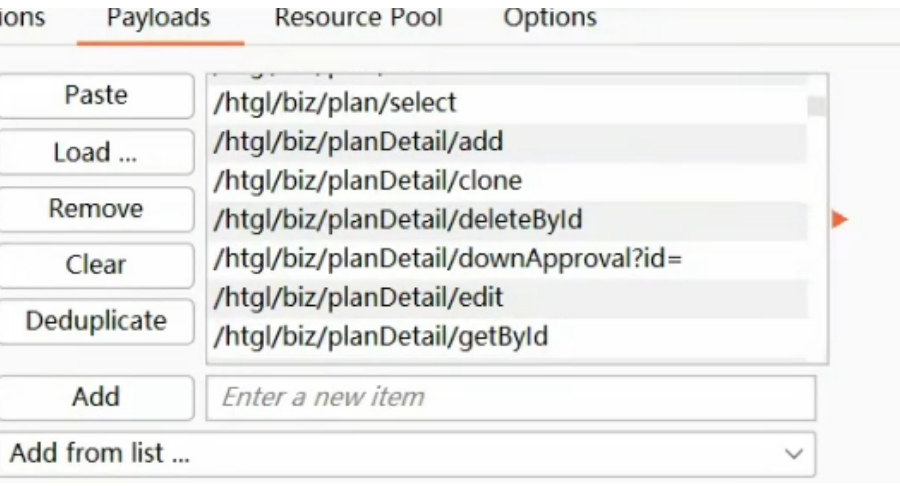This screenshot has height=486, width=900.
Task: Select the /htgl/biz/planDetail/getById entry
Action: (x=381, y=336)
